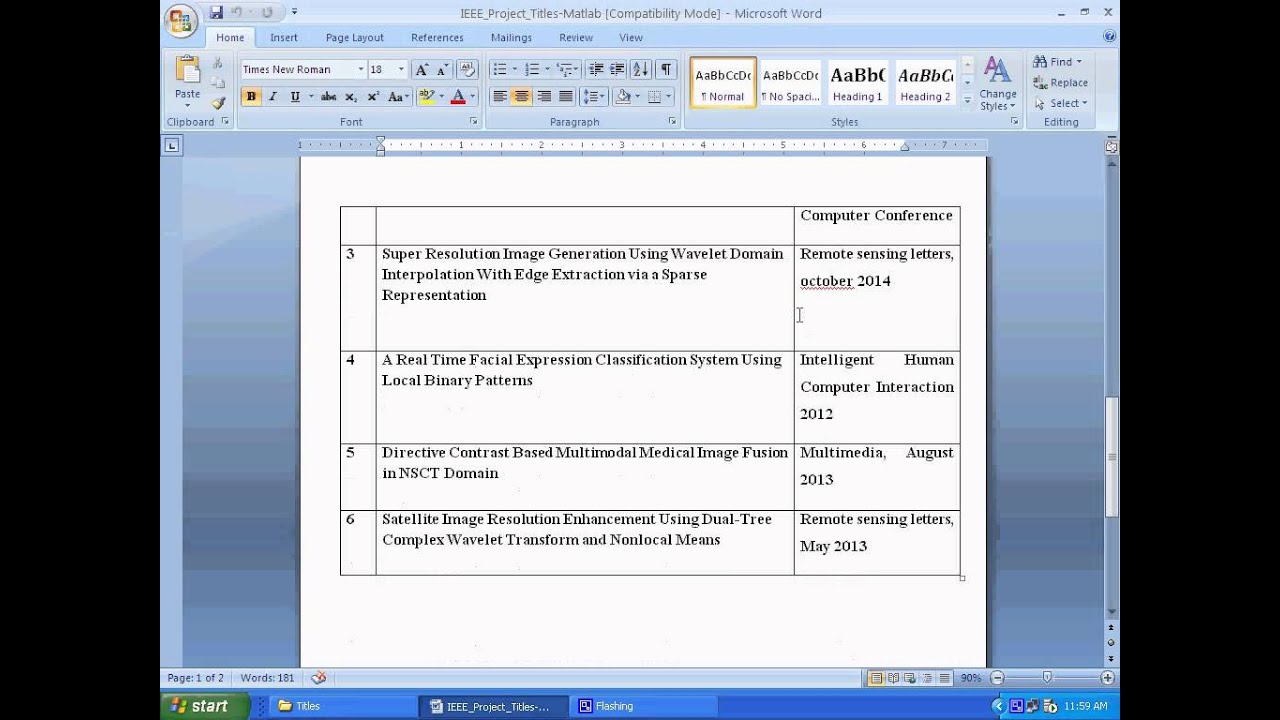The image size is (1280, 720).
Task: Open the Change Case dropdown
Action: point(397,97)
